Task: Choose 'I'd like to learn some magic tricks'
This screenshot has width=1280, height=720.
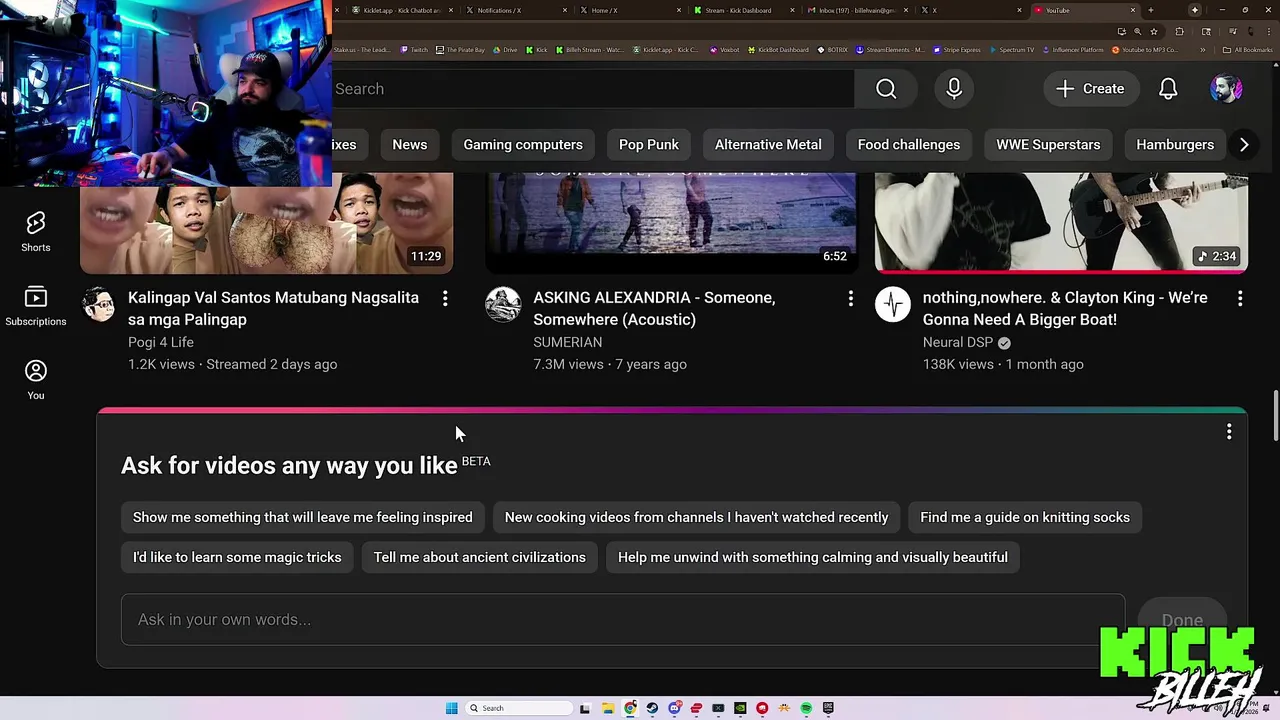Action: pyautogui.click(x=237, y=557)
